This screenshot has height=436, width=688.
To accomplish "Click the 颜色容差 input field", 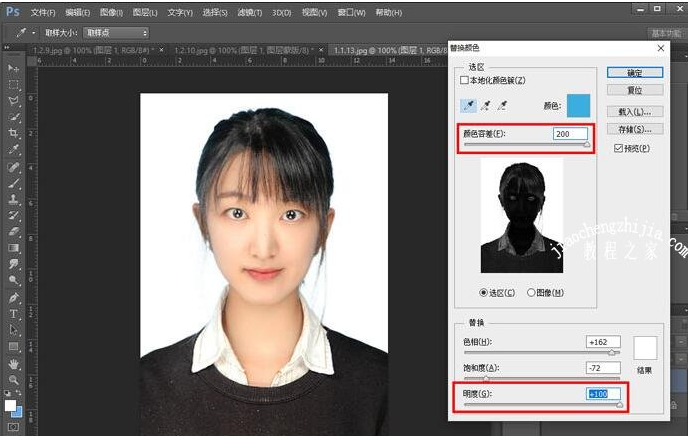I will 569,134.
